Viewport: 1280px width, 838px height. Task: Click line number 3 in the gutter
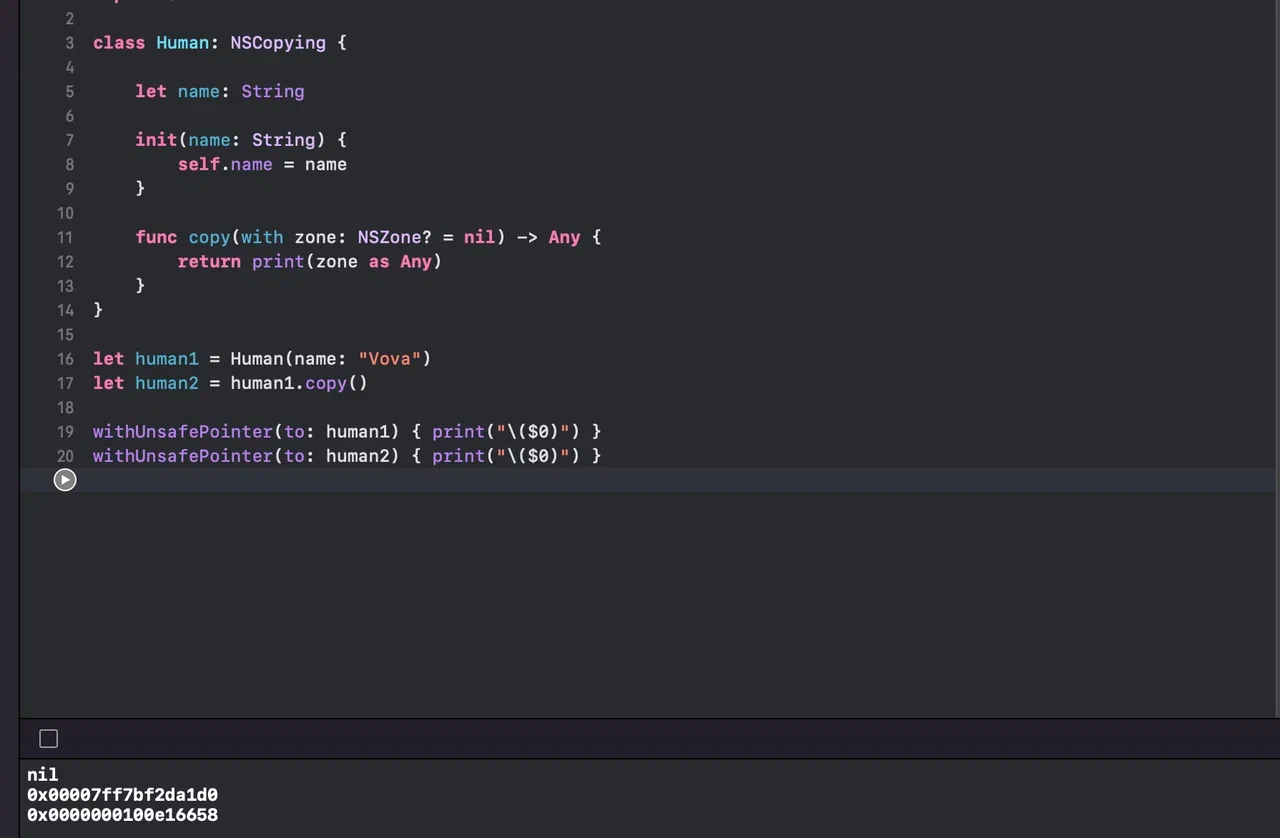(69, 43)
